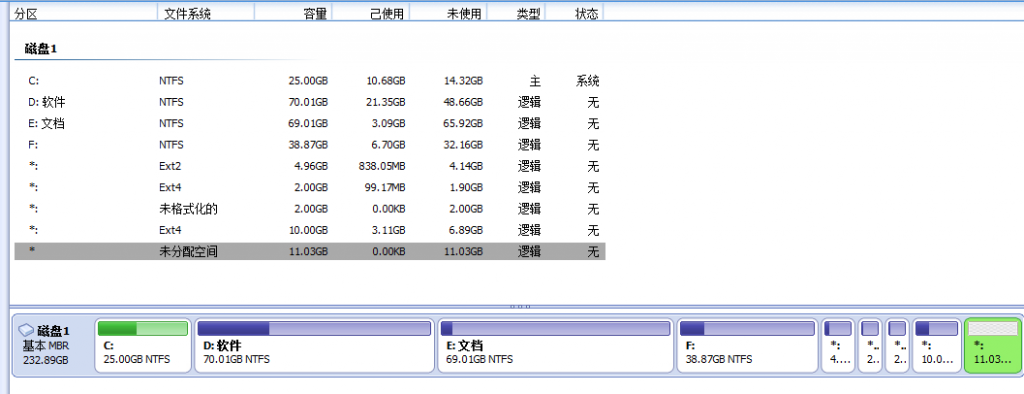Click the 4.14GB unused value
The height and width of the screenshot is (394, 1024).
(x=466, y=166)
